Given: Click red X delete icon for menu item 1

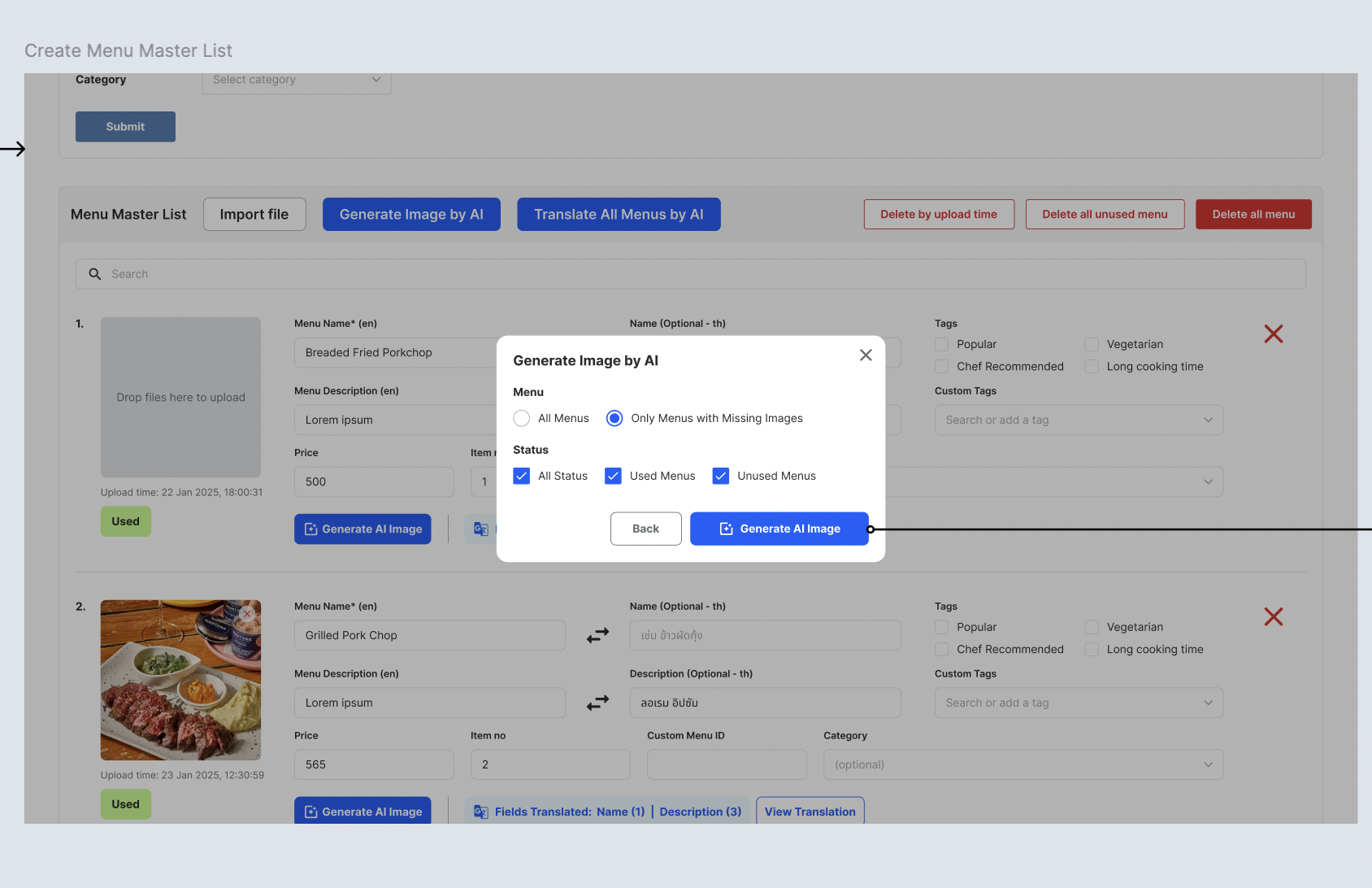Looking at the screenshot, I should coord(1273,334).
